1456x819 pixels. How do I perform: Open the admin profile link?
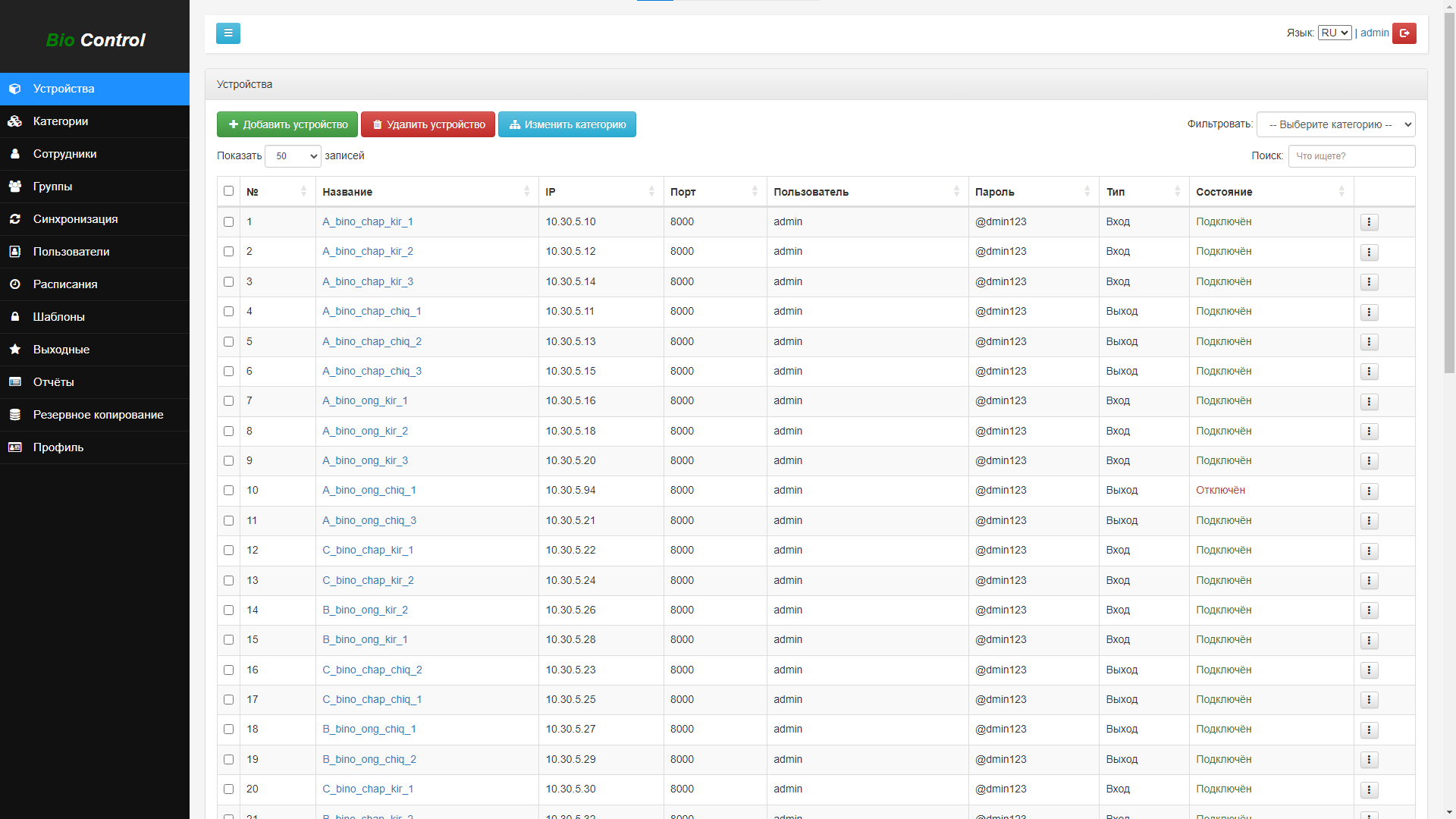pos(1375,33)
